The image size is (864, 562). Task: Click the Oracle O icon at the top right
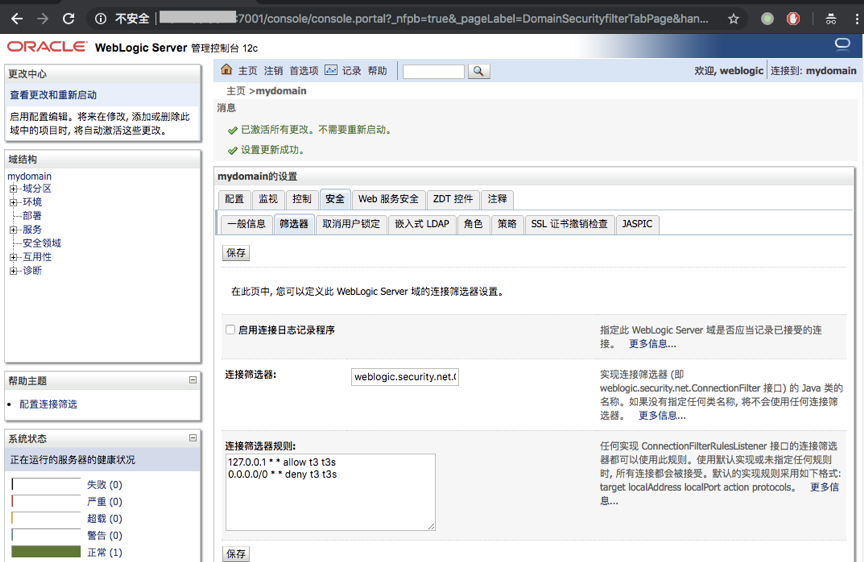[x=843, y=44]
